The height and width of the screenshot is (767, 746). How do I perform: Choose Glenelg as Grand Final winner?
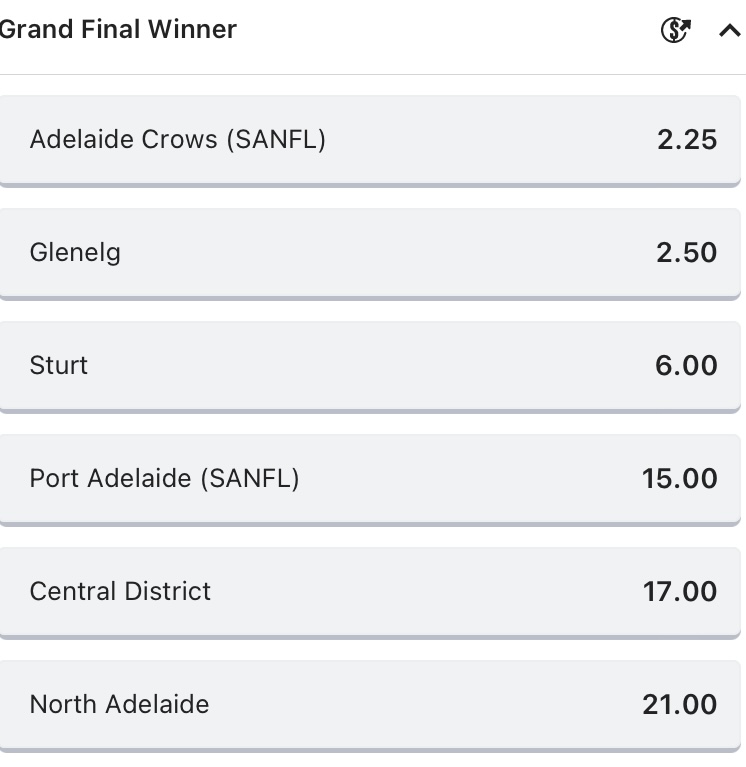[75, 252]
